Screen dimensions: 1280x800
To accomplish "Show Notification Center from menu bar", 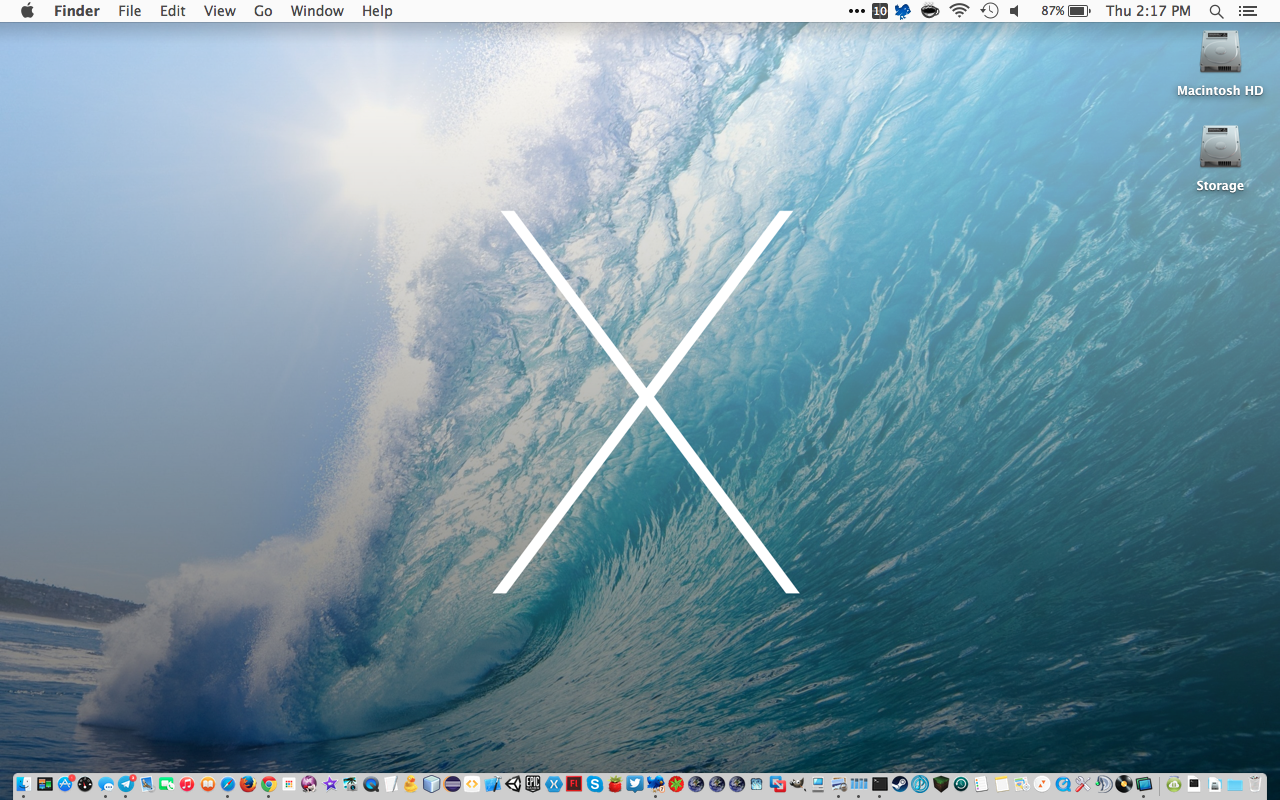I will pyautogui.click(x=1247, y=11).
